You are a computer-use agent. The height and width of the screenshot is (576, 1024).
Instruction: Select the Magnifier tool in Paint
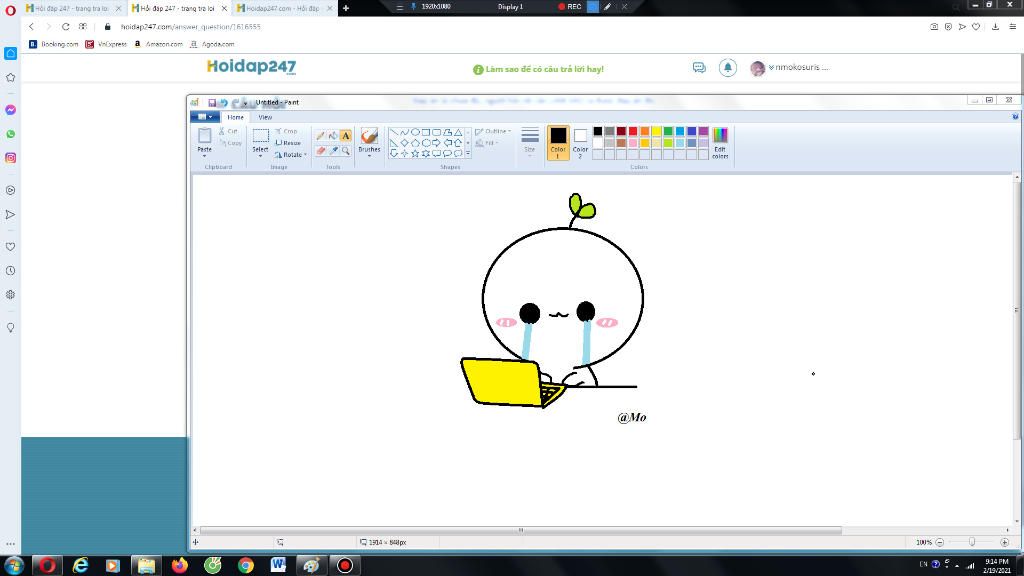tap(345, 151)
